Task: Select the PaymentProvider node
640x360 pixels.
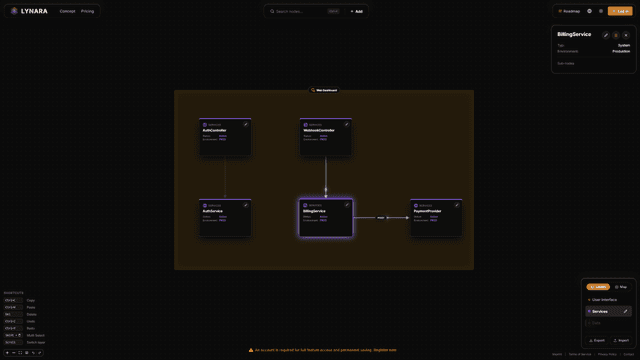Action: click(x=436, y=218)
